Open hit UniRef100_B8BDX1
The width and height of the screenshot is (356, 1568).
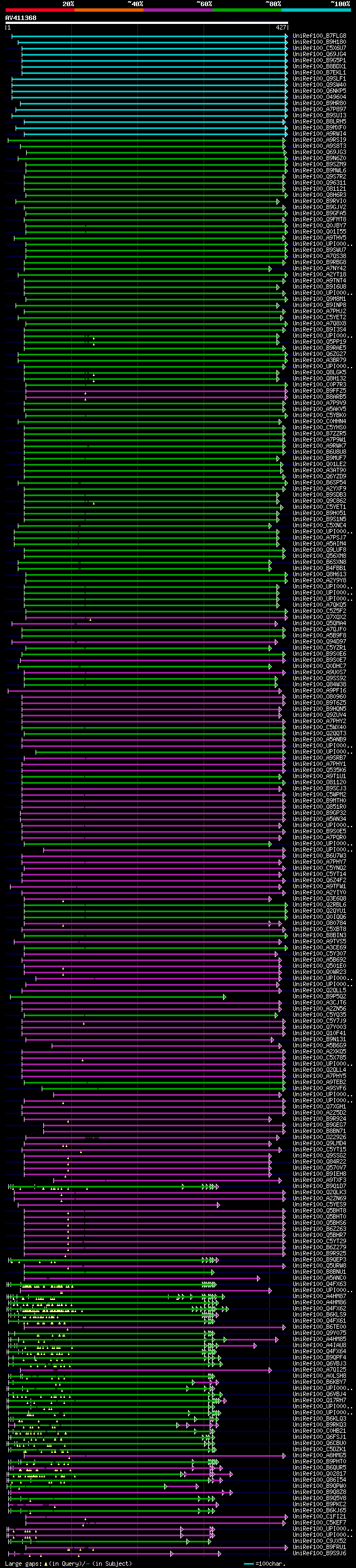319,66
